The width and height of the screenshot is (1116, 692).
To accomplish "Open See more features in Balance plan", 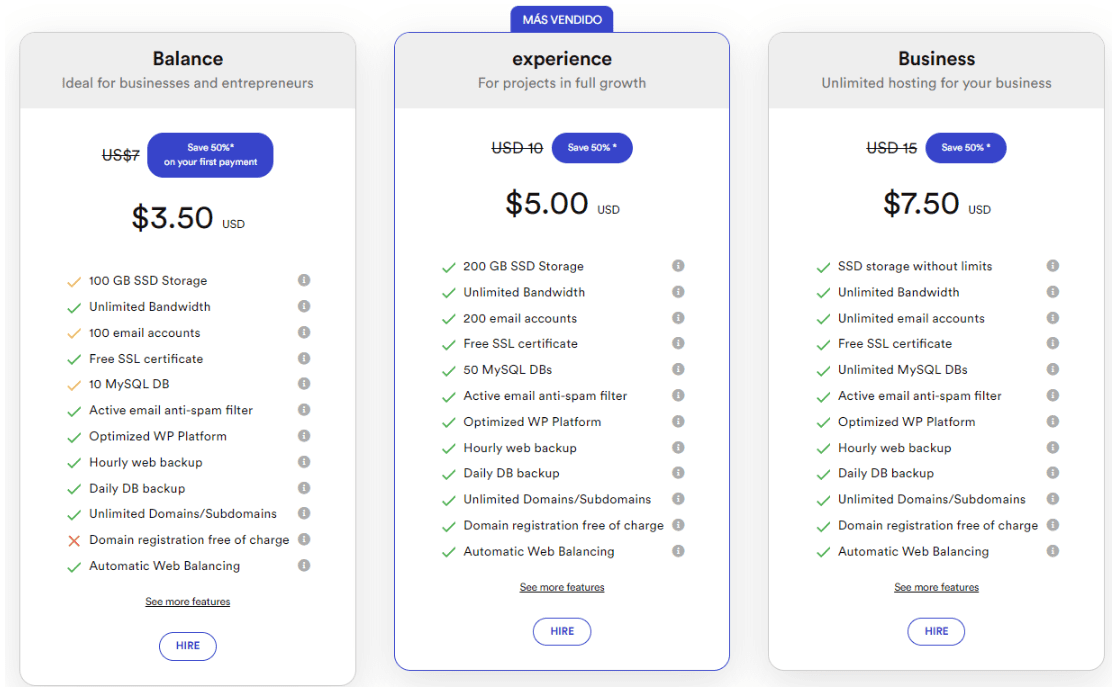I will coord(188,602).
